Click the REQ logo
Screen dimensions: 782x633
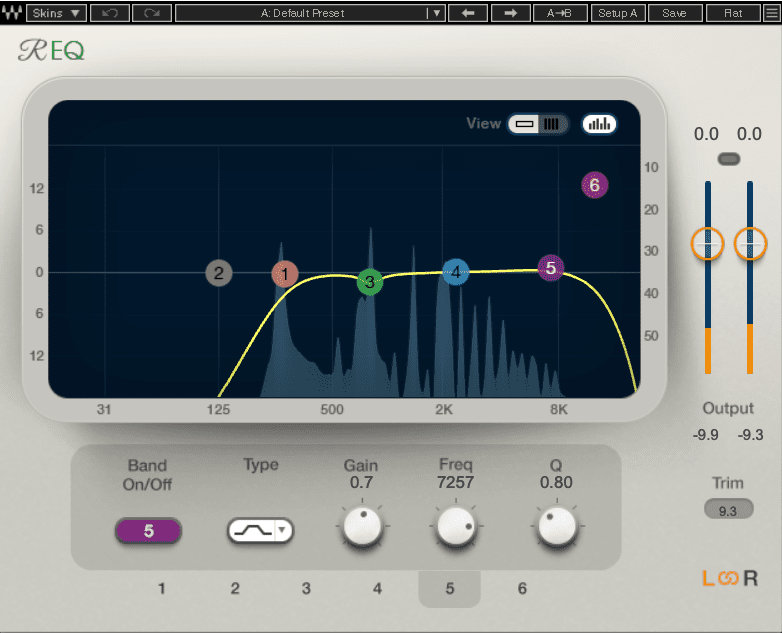pyautogui.click(x=51, y=50)
